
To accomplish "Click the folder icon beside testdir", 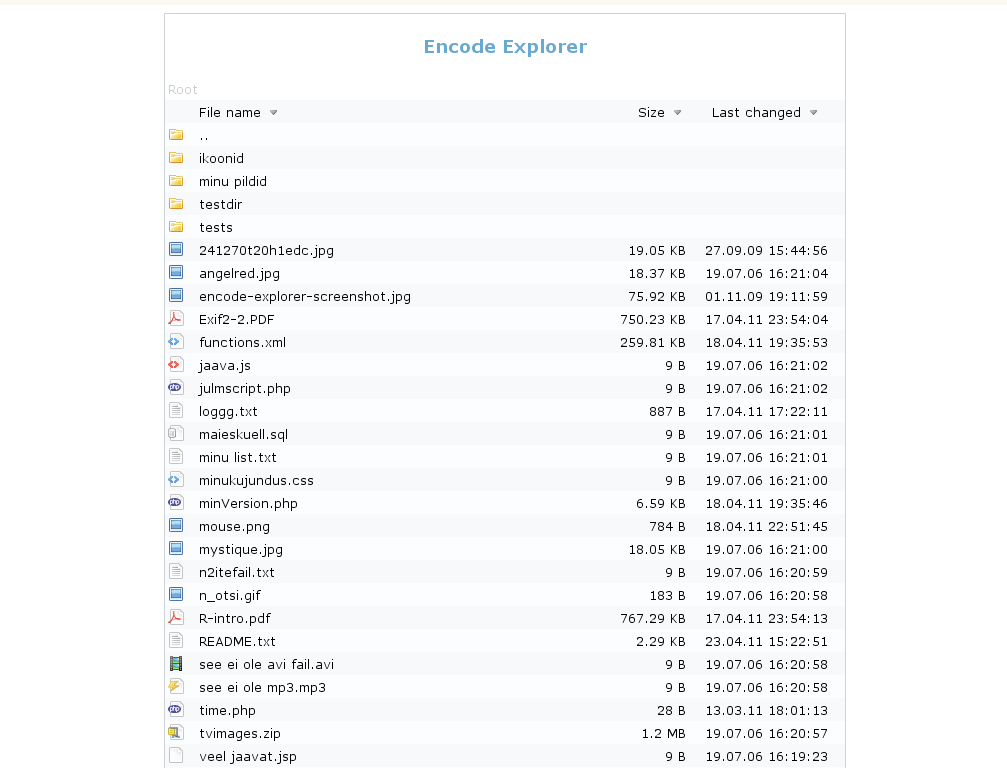I will point(176,204).
